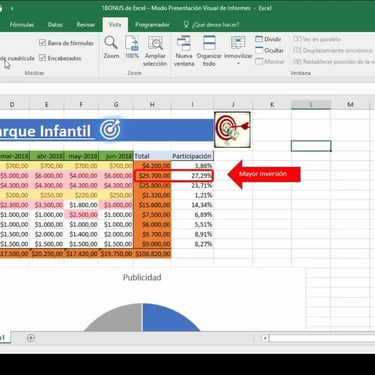Set zoom to 100% icon
This screenshot has height=375, width=375.
click(x=132, y=43)
